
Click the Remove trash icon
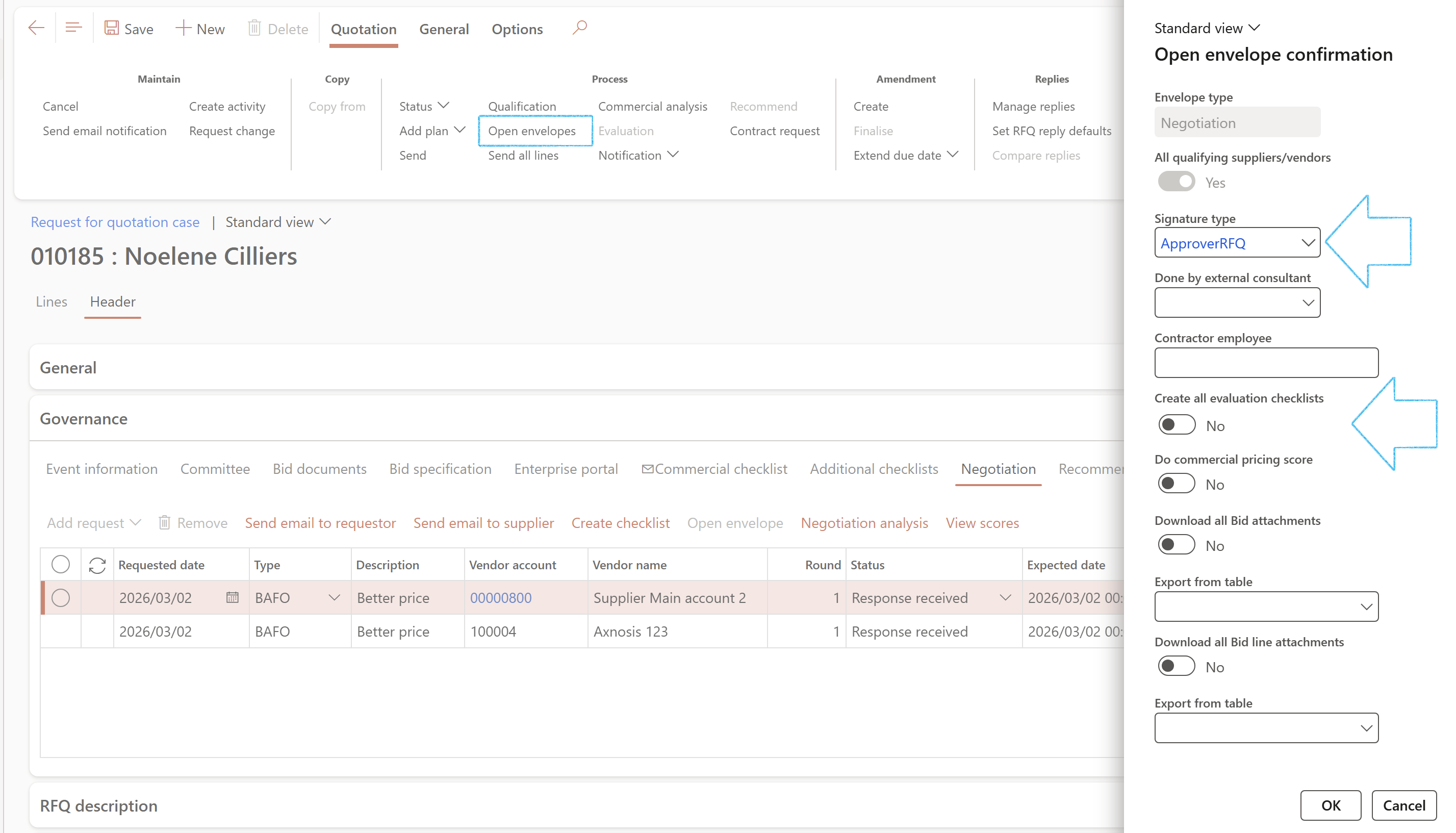pos(164,523)
